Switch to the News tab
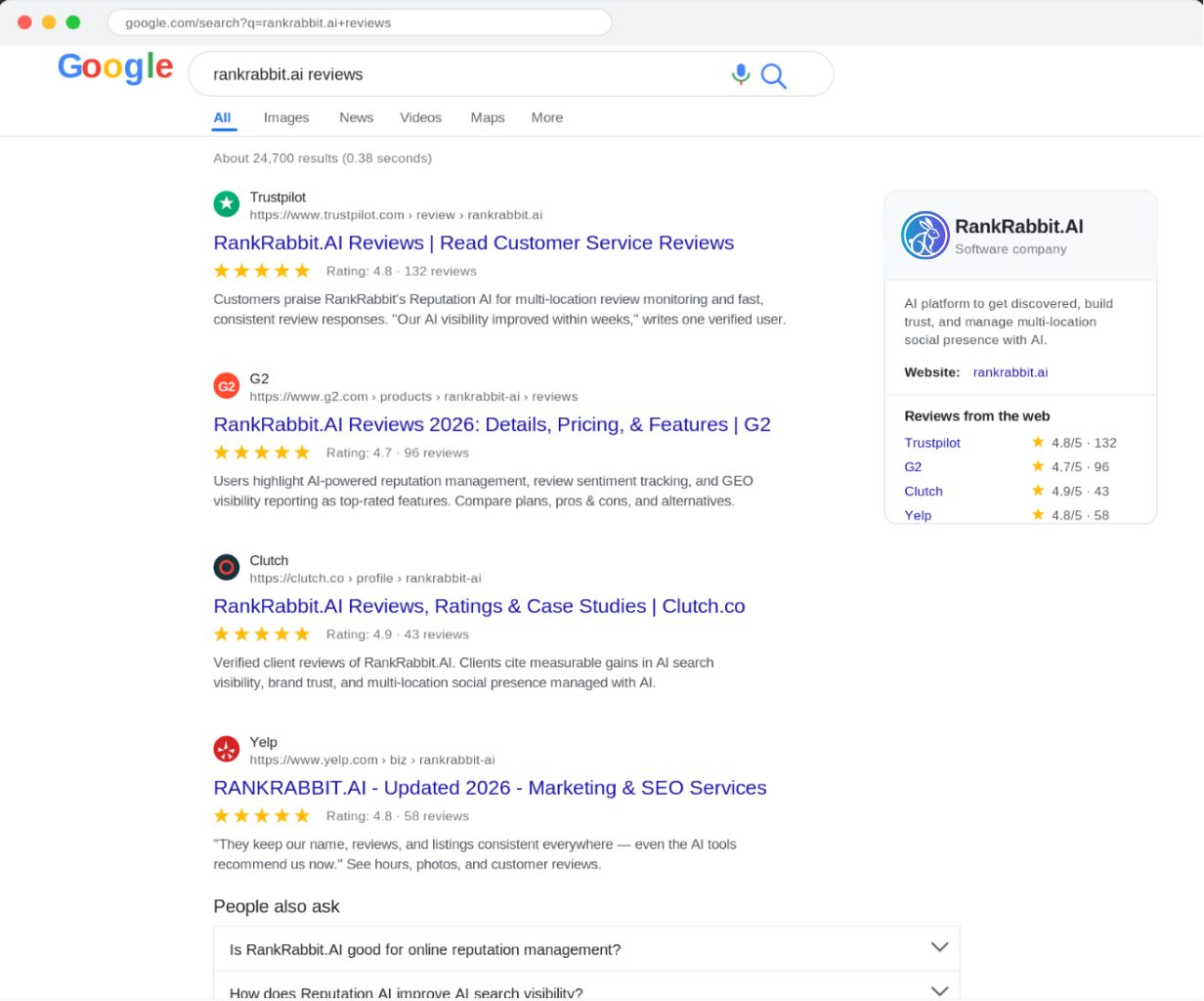 pyautogui.click(x=357, y=117)
